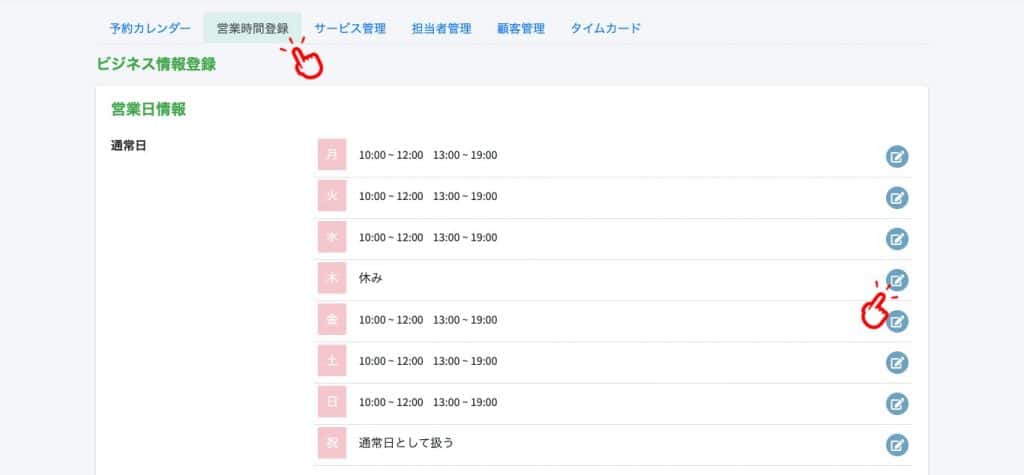The height and width of the screenshot is (475, 1024).
Task: Click the pink 土 day badge
Action: click(332, 361)
